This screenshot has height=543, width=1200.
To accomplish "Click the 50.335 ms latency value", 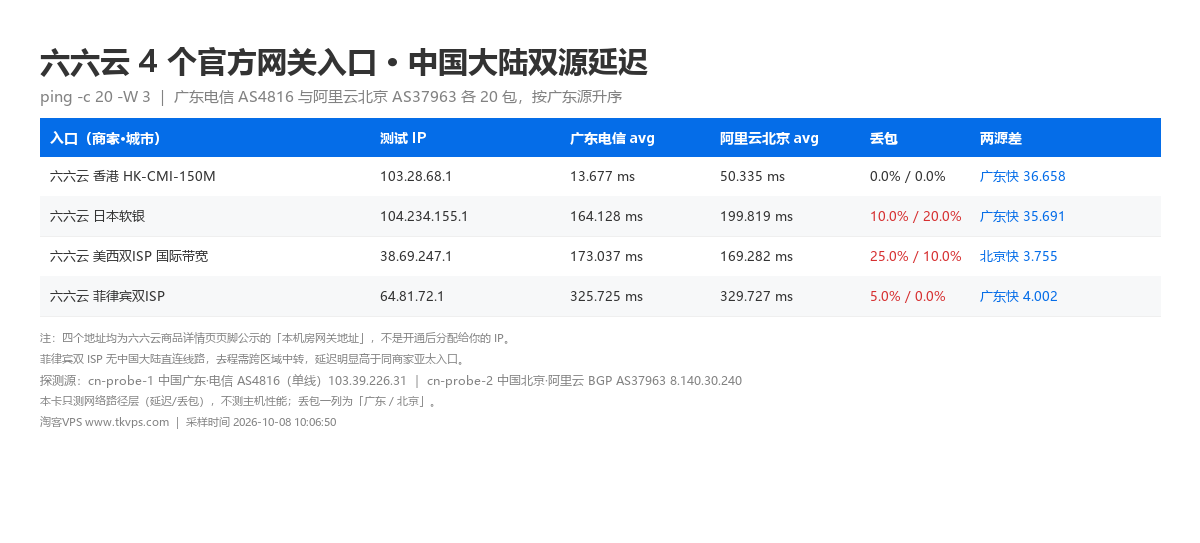I will (752, 176).
